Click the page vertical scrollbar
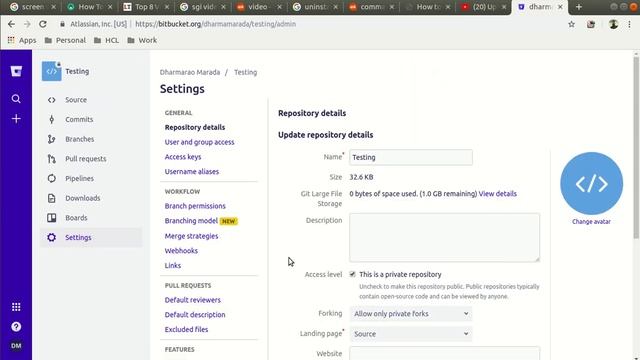 (636, 148)
